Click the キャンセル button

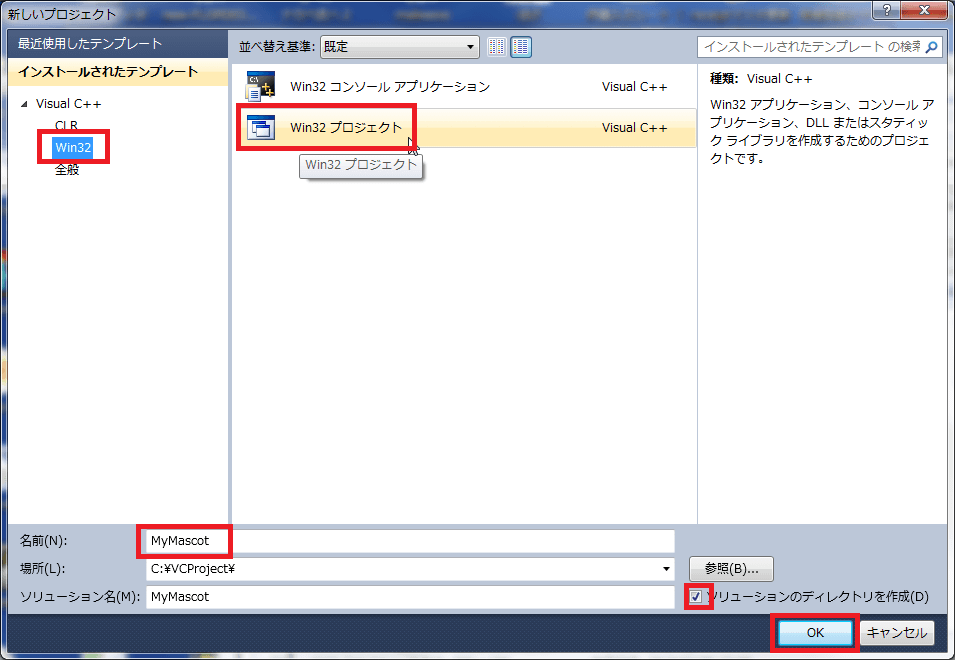(x=897, y=633)
